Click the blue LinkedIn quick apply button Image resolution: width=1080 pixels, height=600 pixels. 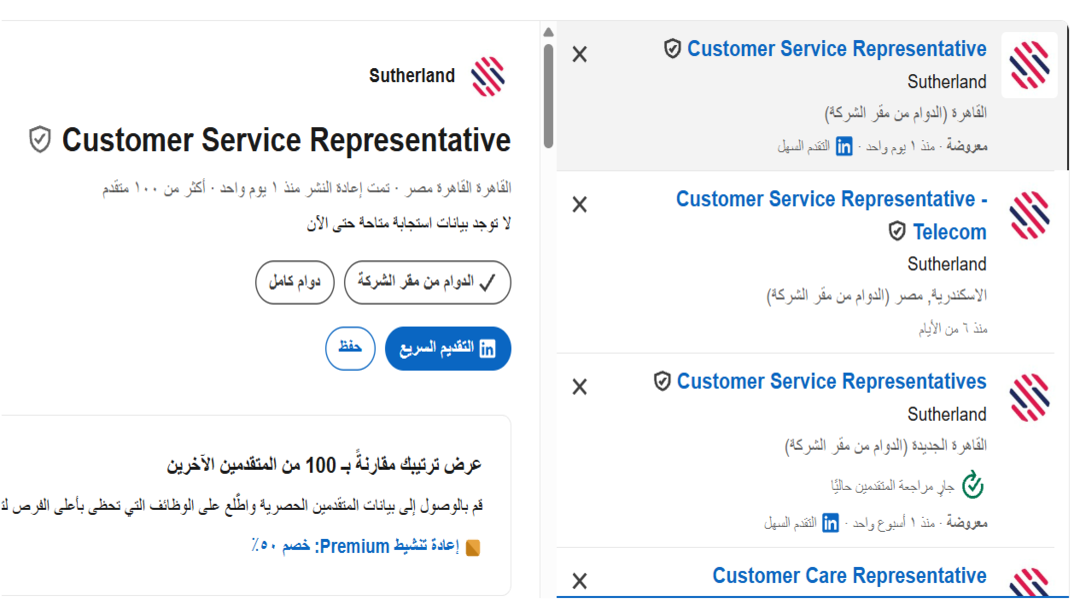coord(448,349)
